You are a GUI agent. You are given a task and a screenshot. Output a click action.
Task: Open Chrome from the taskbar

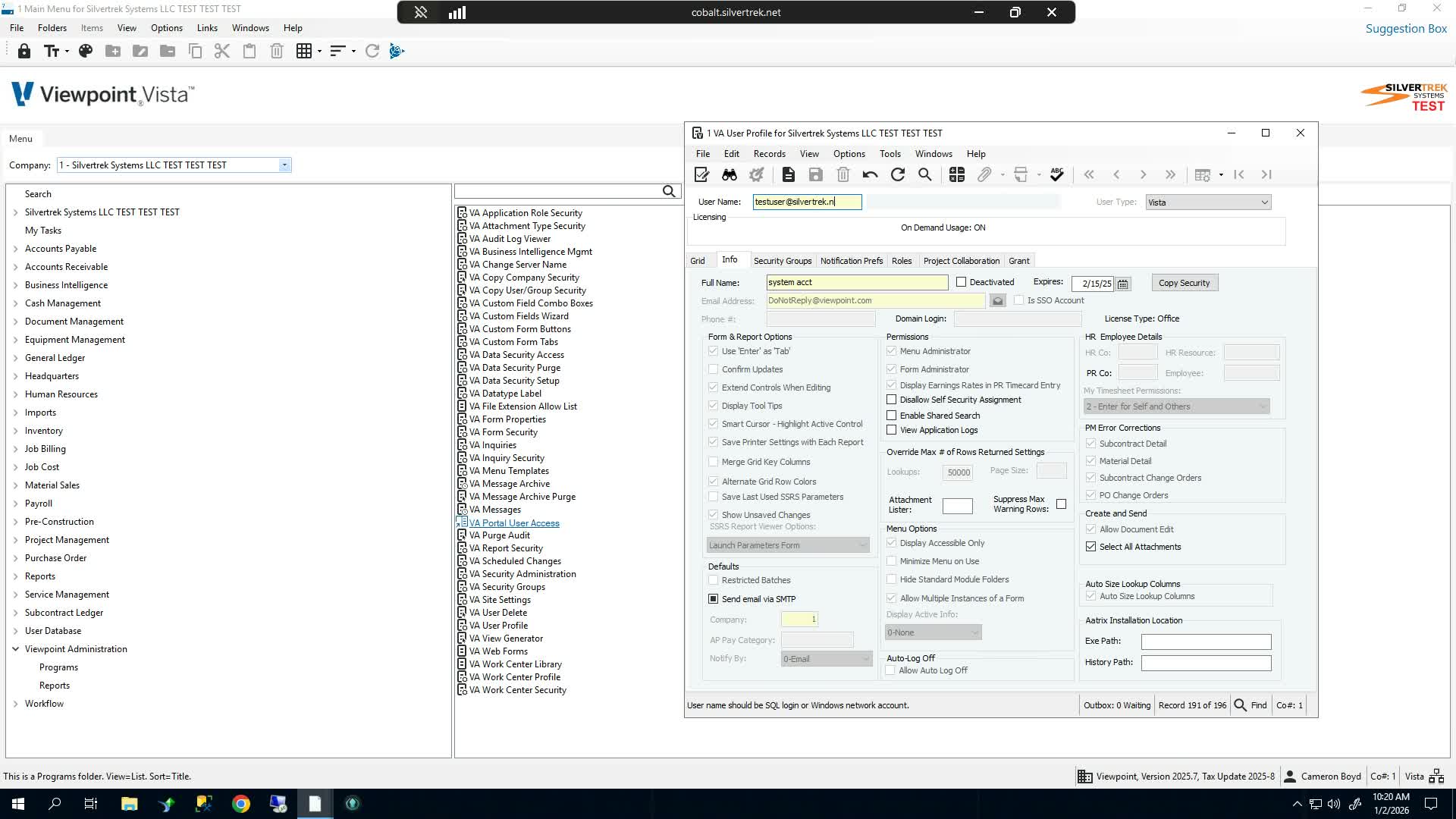pyautogui.click(x=241, y=804)
